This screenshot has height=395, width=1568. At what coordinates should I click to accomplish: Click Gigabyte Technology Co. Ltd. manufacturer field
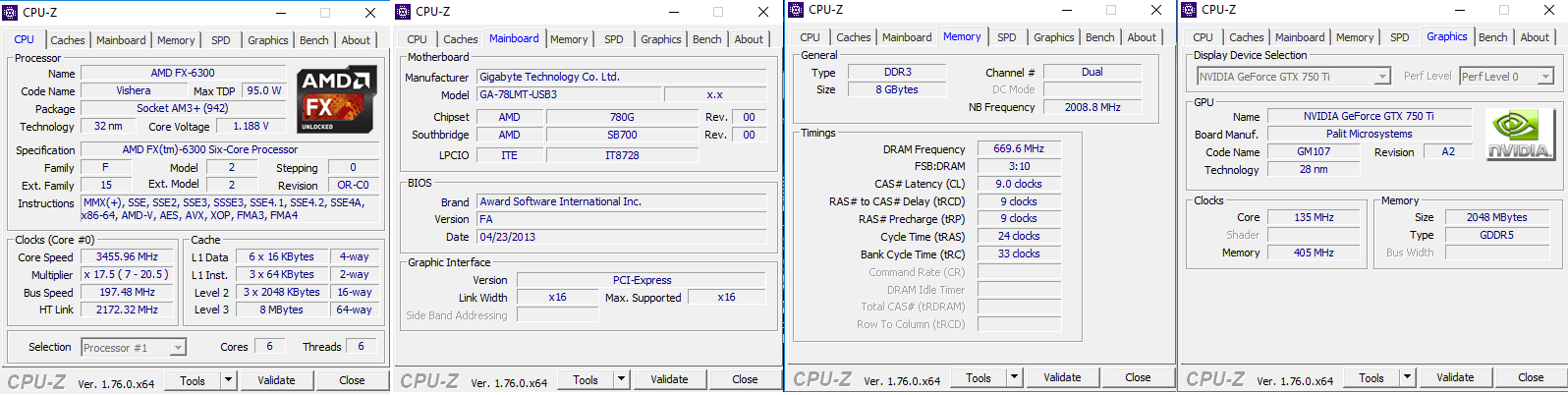(623, 77)
